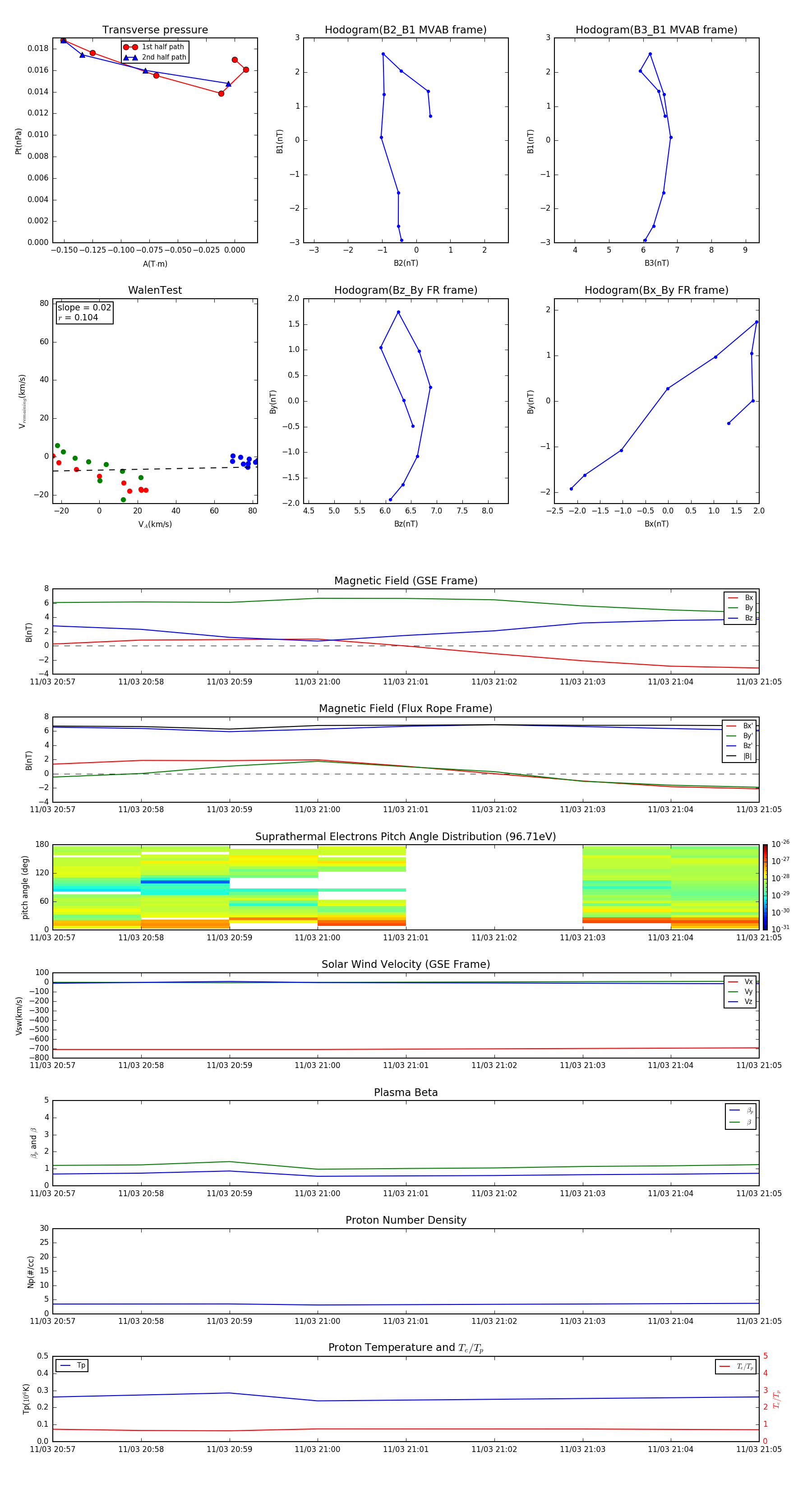Click the "Vremaining(km/s)" y-axis label
The width and height of the screenshot is (812, 1489).
coord(22,401)
